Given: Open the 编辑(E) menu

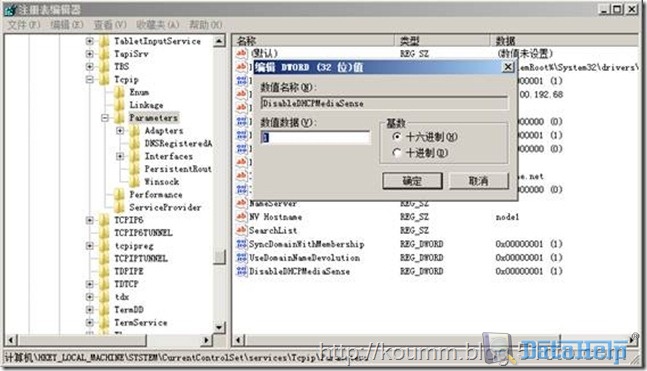Looking at the screenshot, I should (x=67, y=25).
